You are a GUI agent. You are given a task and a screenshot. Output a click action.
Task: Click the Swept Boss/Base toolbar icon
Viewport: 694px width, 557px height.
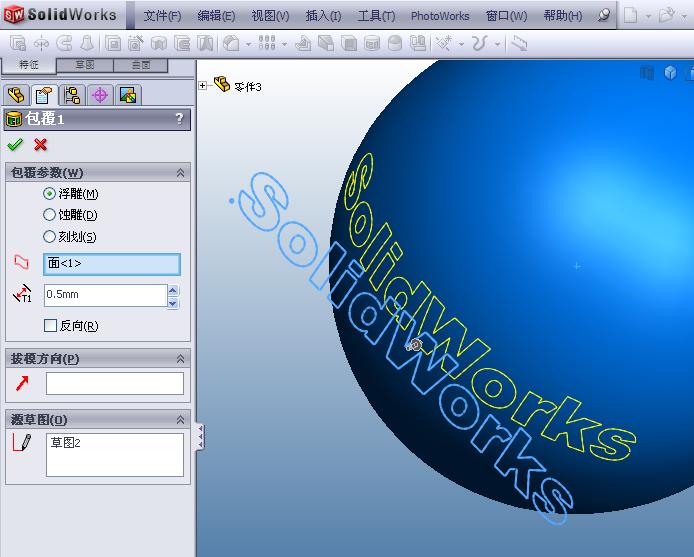point(64,43)
